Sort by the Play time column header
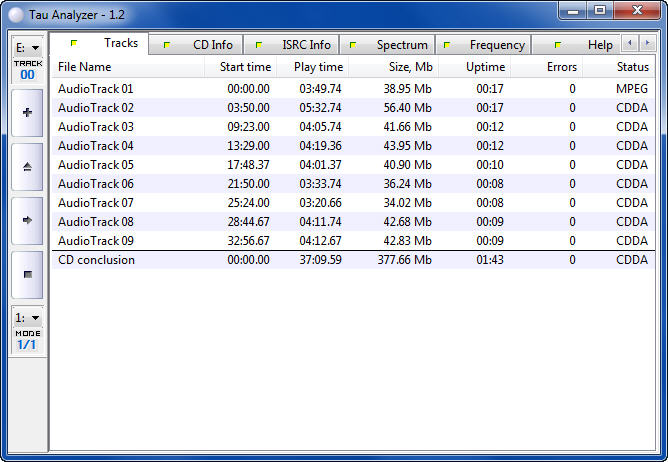The image size is (668, 462). click(318, 67)
